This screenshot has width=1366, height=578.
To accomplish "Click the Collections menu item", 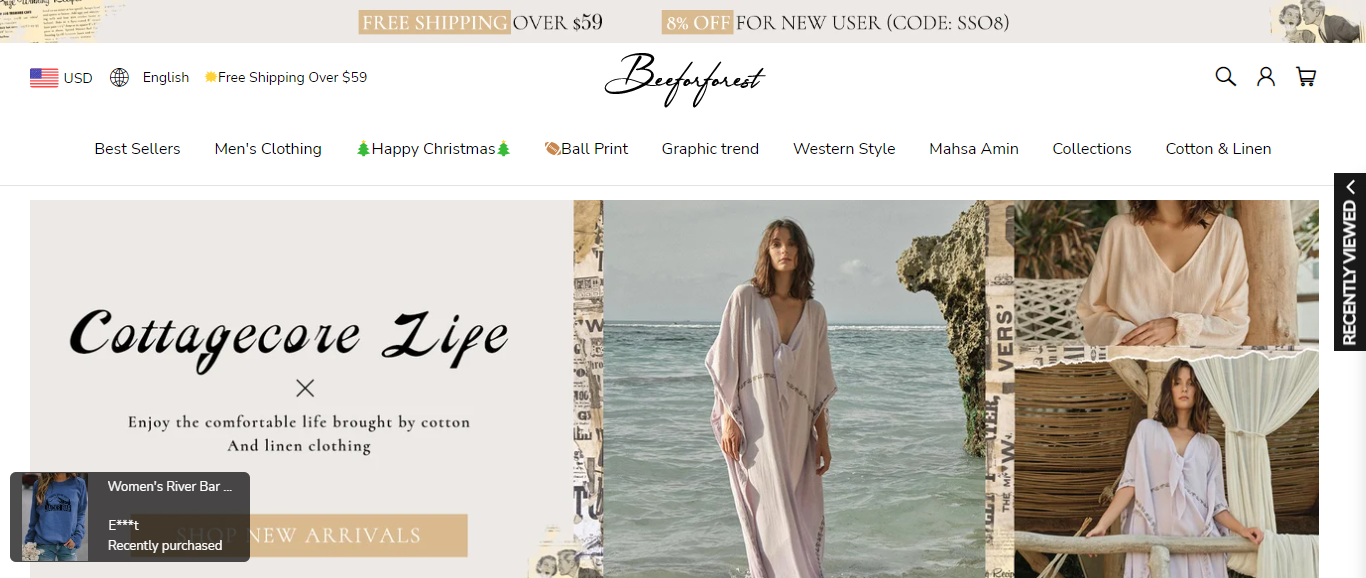I will pyautogui.click(x=1091, y=149).
